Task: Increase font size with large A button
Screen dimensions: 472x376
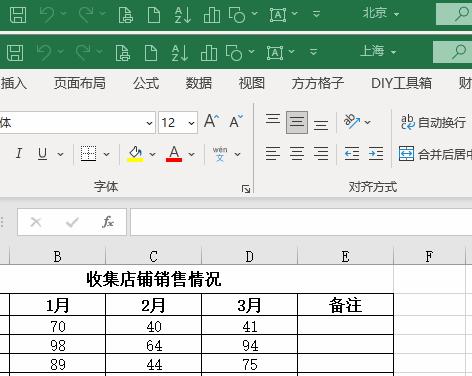Action: [x=211, y=121]
